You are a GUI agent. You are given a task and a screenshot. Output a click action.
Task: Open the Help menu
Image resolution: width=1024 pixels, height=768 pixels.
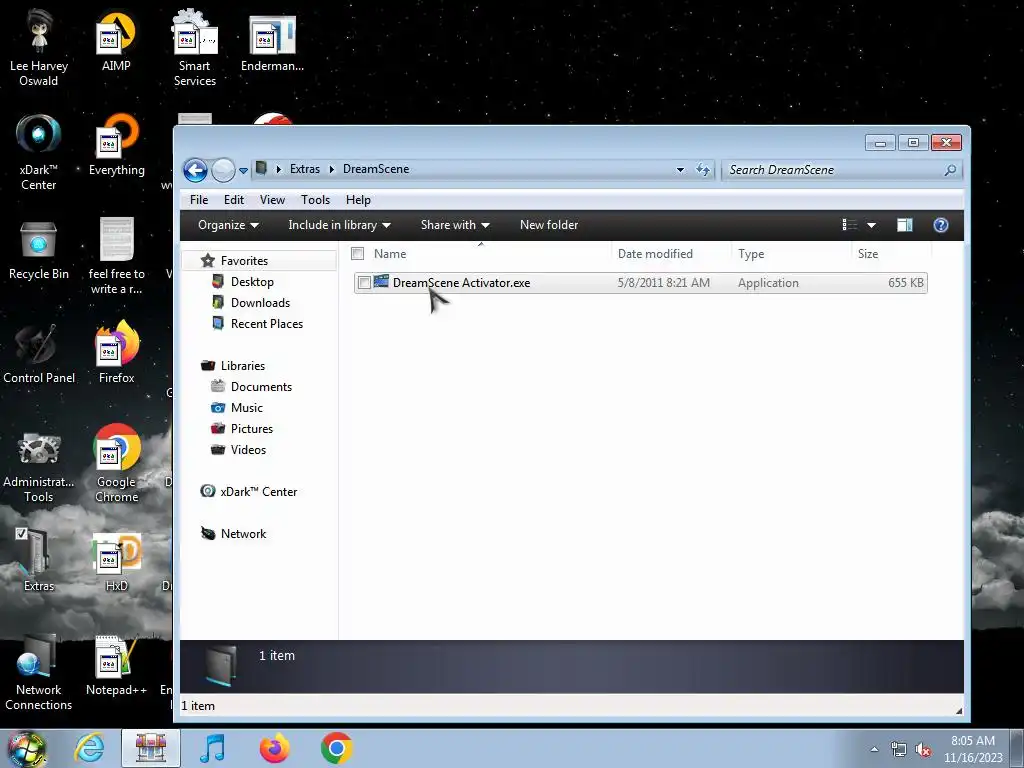tap(358, 200)
